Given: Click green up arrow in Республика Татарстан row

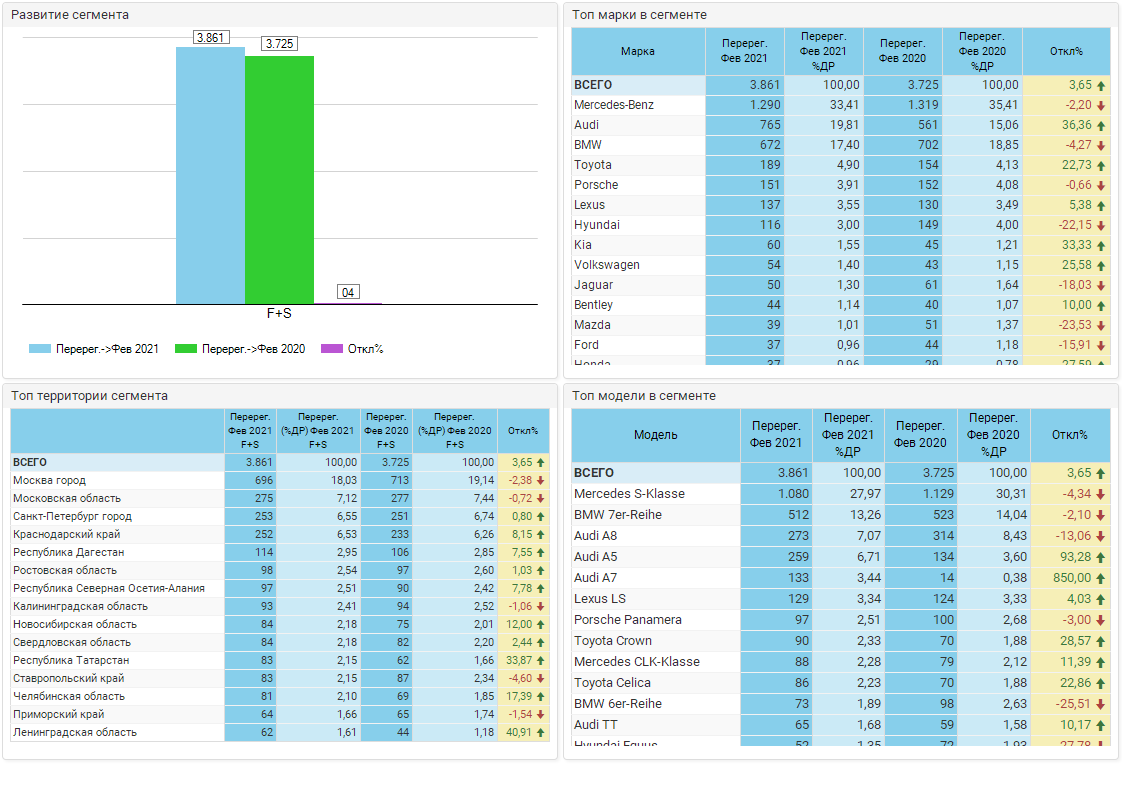Looking at the screenshot, I should click(x=540, y=661).
